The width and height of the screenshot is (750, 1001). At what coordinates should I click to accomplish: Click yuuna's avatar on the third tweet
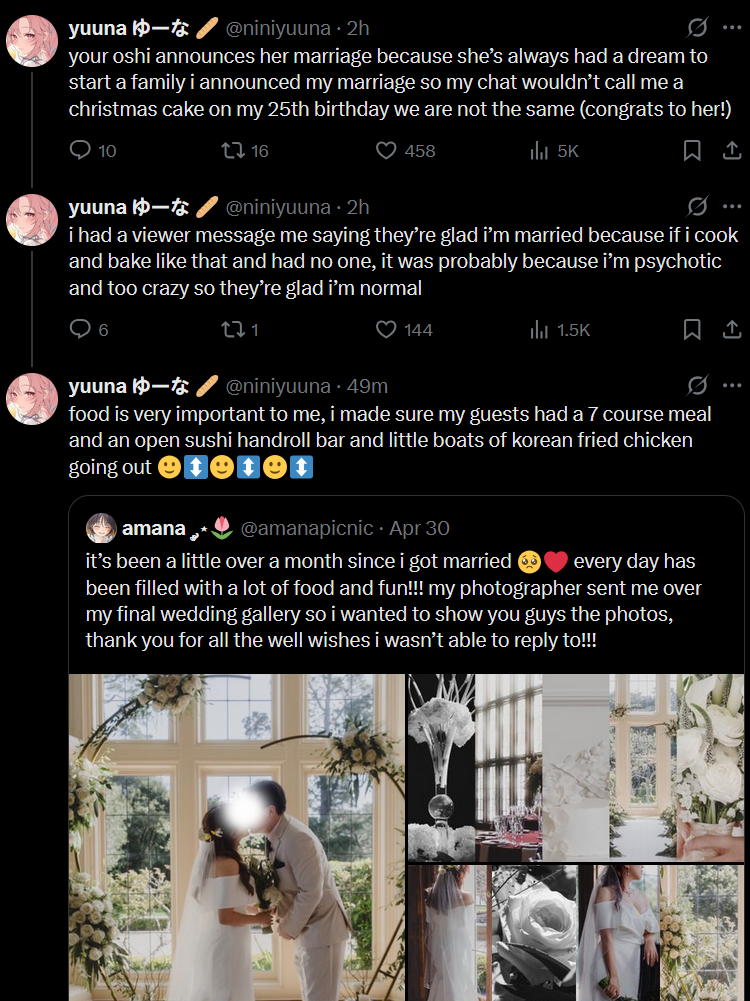pyautogui.click(x=32, y=399)
